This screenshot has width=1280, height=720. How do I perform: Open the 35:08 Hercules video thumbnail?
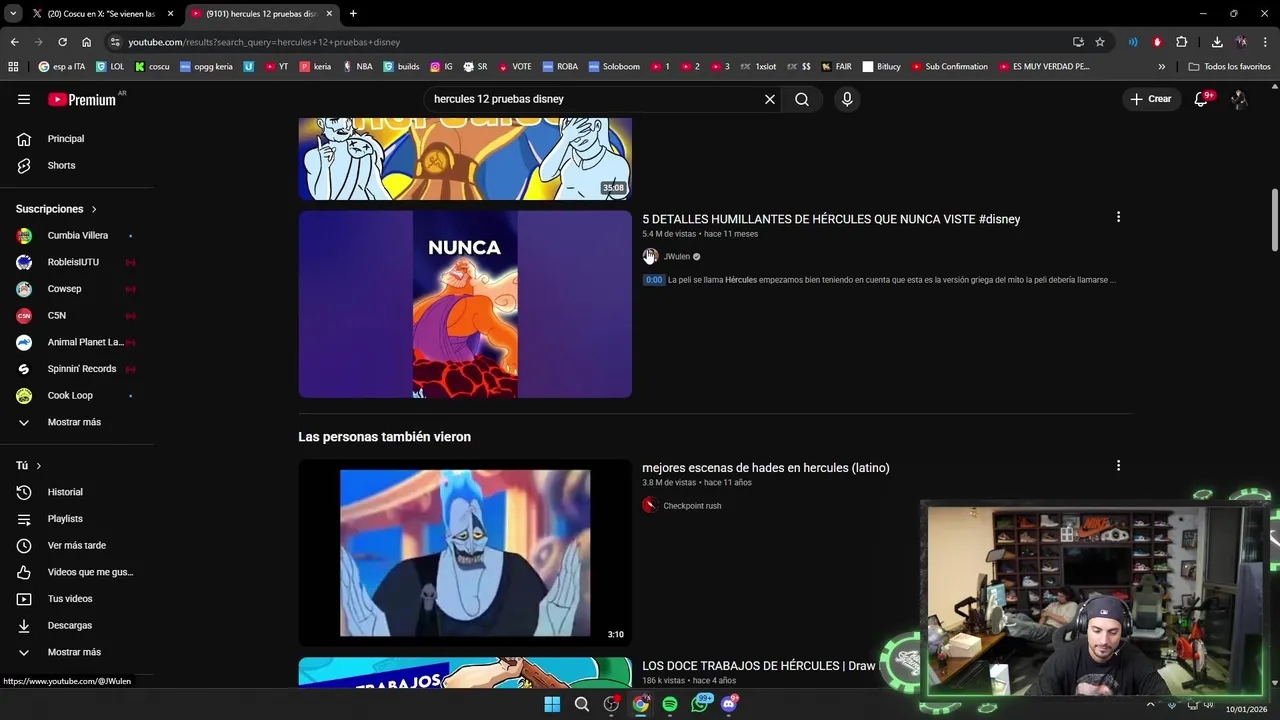pyautogui.click(x=465, y=158)
